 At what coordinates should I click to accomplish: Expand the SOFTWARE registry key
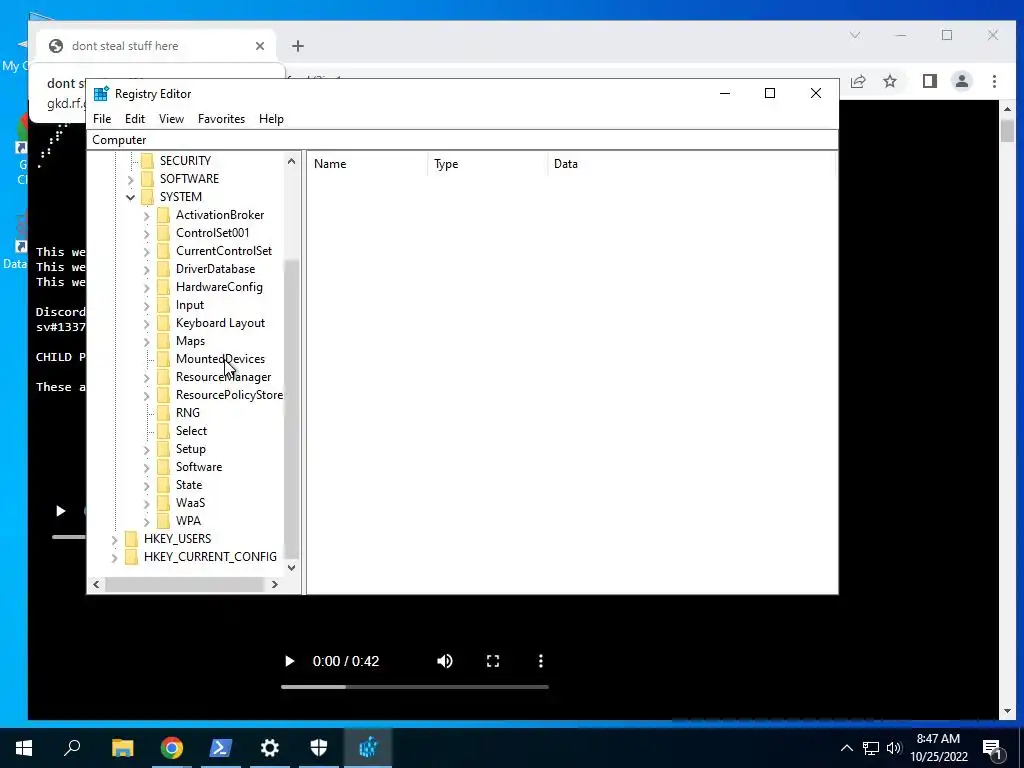click(x=131, y=179)
